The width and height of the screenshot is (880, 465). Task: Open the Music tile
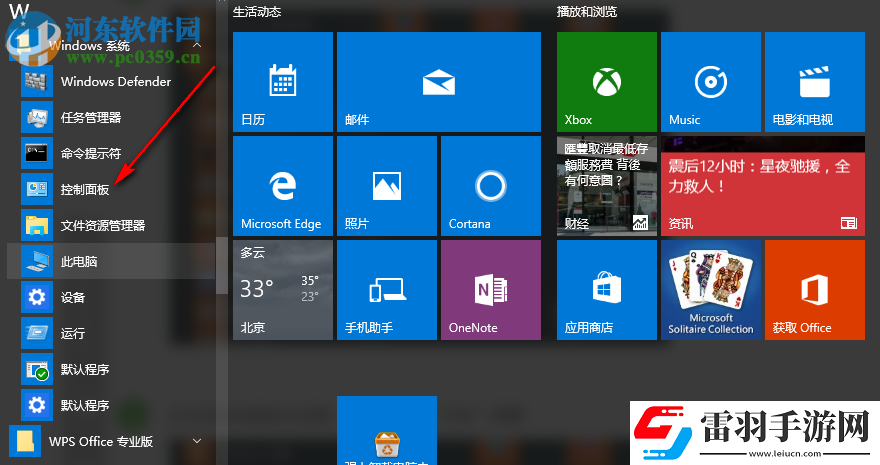pos(711,82)
